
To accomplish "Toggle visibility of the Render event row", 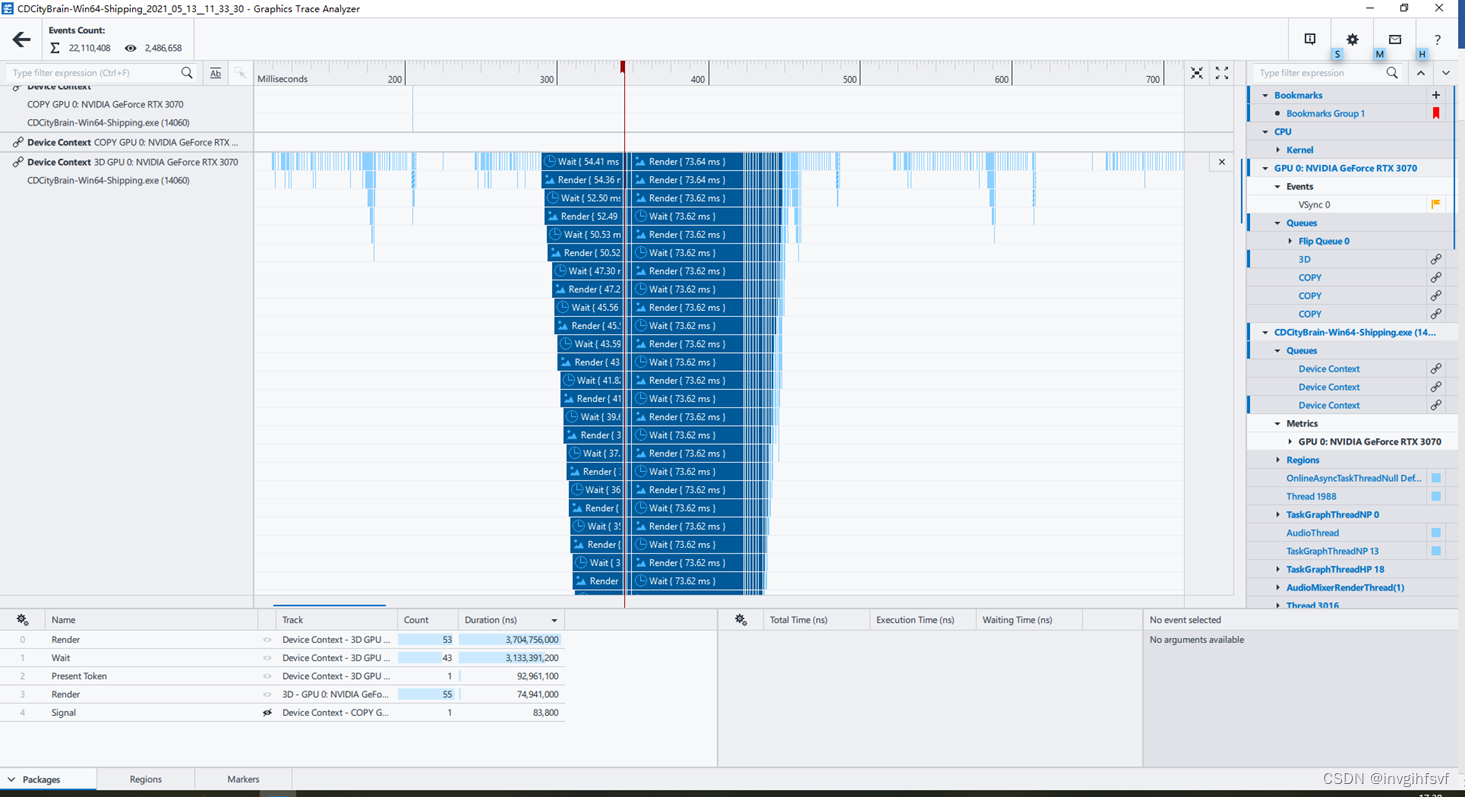I will (x=268, y=639).
